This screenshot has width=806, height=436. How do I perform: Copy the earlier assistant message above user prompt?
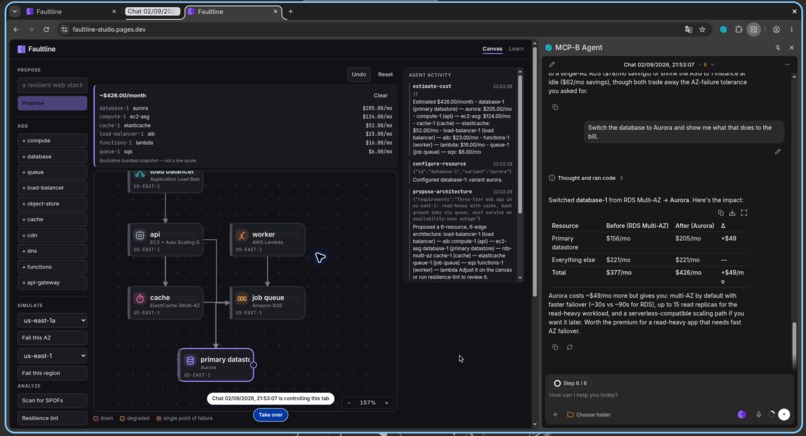click(555, 107)
